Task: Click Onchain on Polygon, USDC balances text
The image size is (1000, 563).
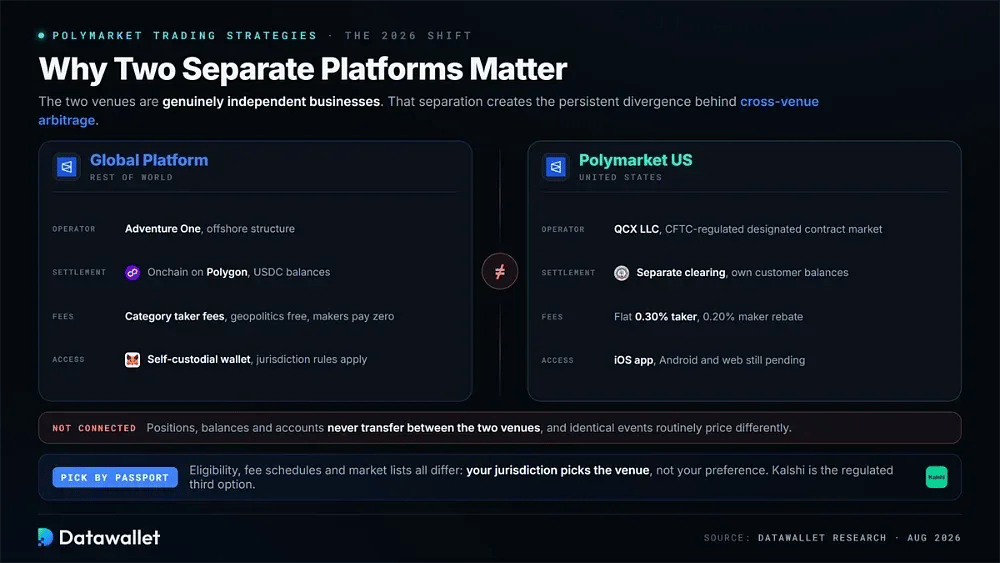Action: click(239, 272)
